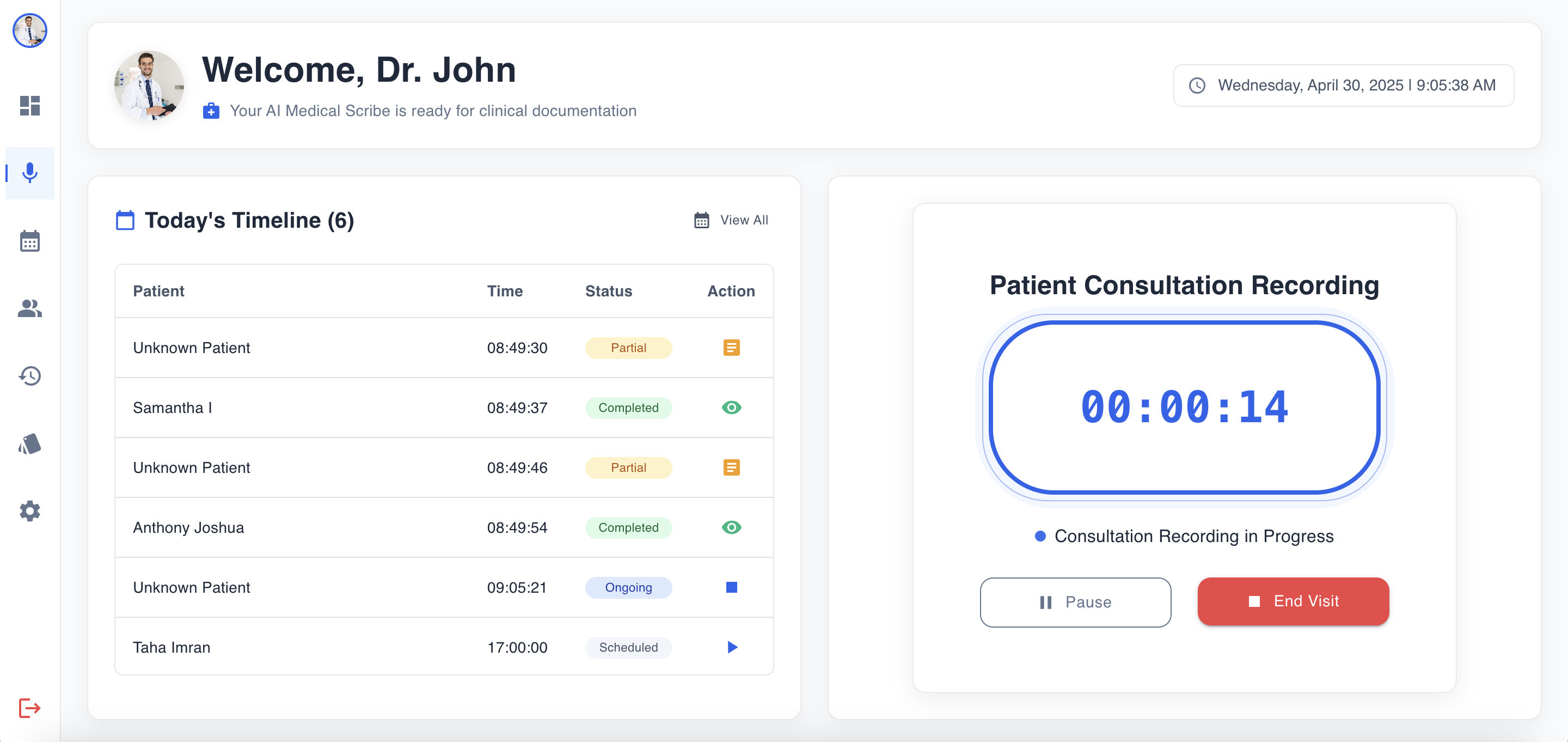Open Settings from the sidebar
1568x742 pixels.
(29, 511)
